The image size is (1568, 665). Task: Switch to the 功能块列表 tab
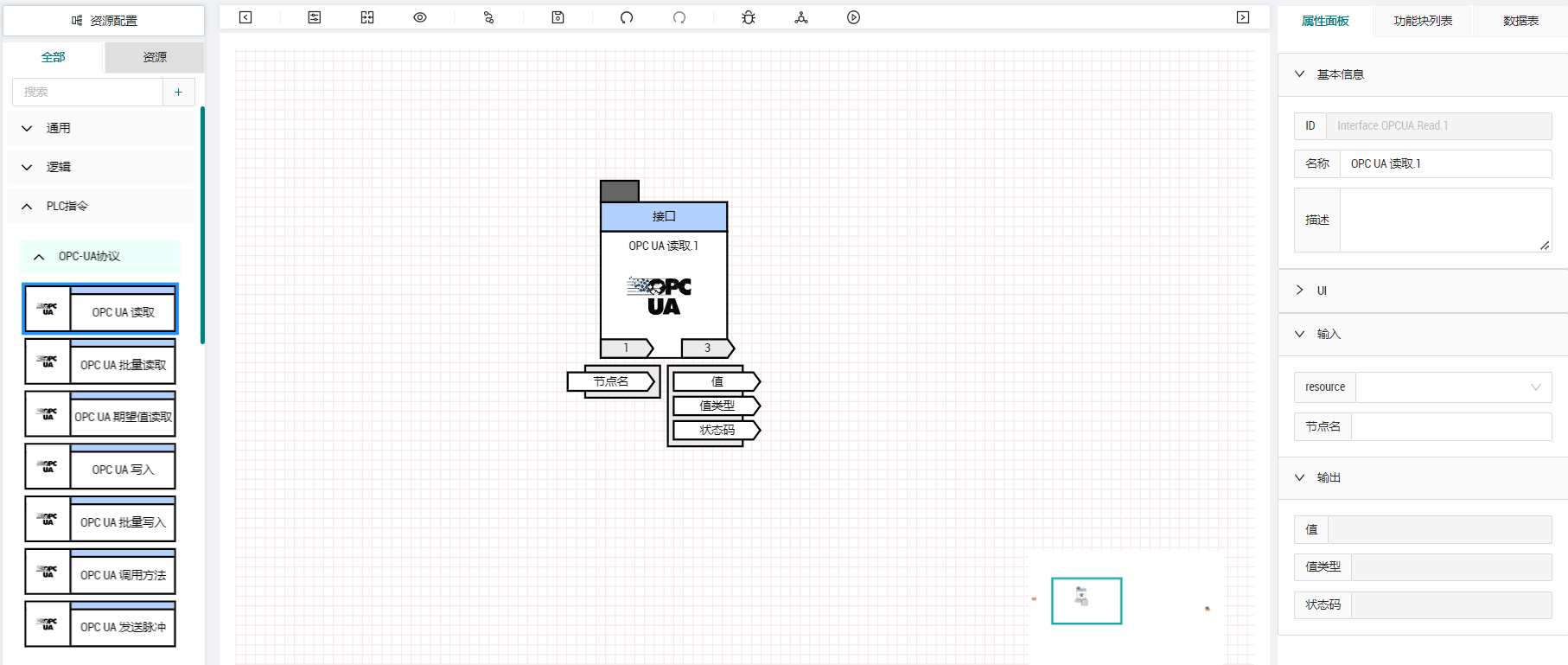(x=1423, y=21)
